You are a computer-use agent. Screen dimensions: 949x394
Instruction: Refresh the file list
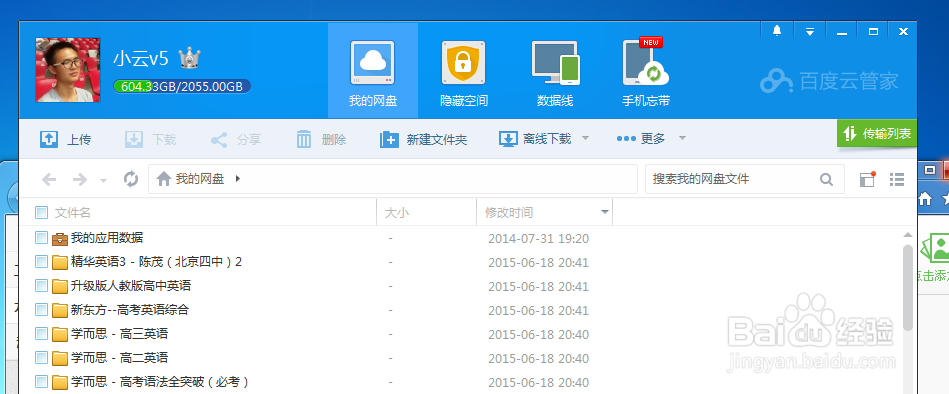[131, 179]
